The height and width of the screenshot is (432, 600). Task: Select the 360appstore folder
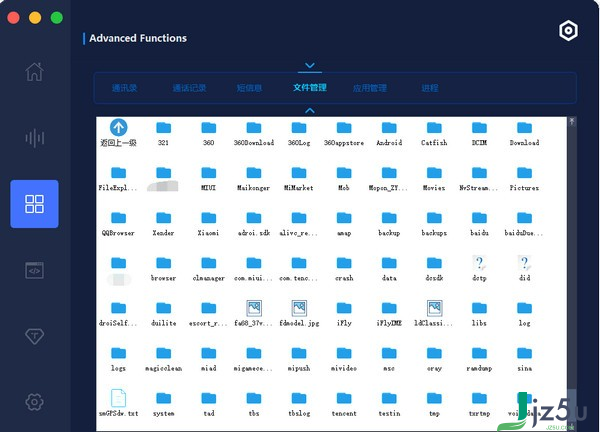pos(344,133)
